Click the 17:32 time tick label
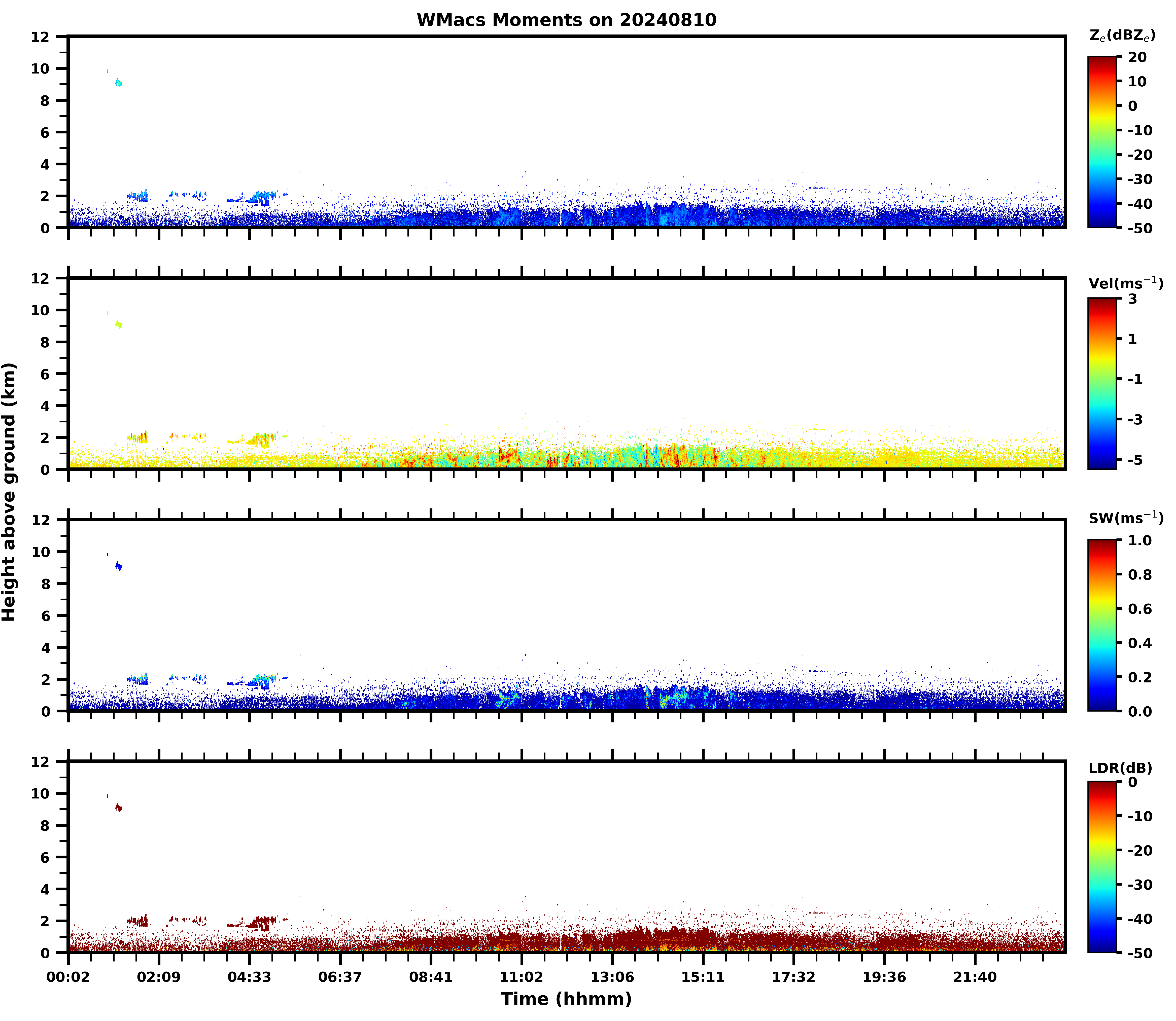Viewport: 1176px width, 1021px height. pyautogui.click(x=793, y=977)
